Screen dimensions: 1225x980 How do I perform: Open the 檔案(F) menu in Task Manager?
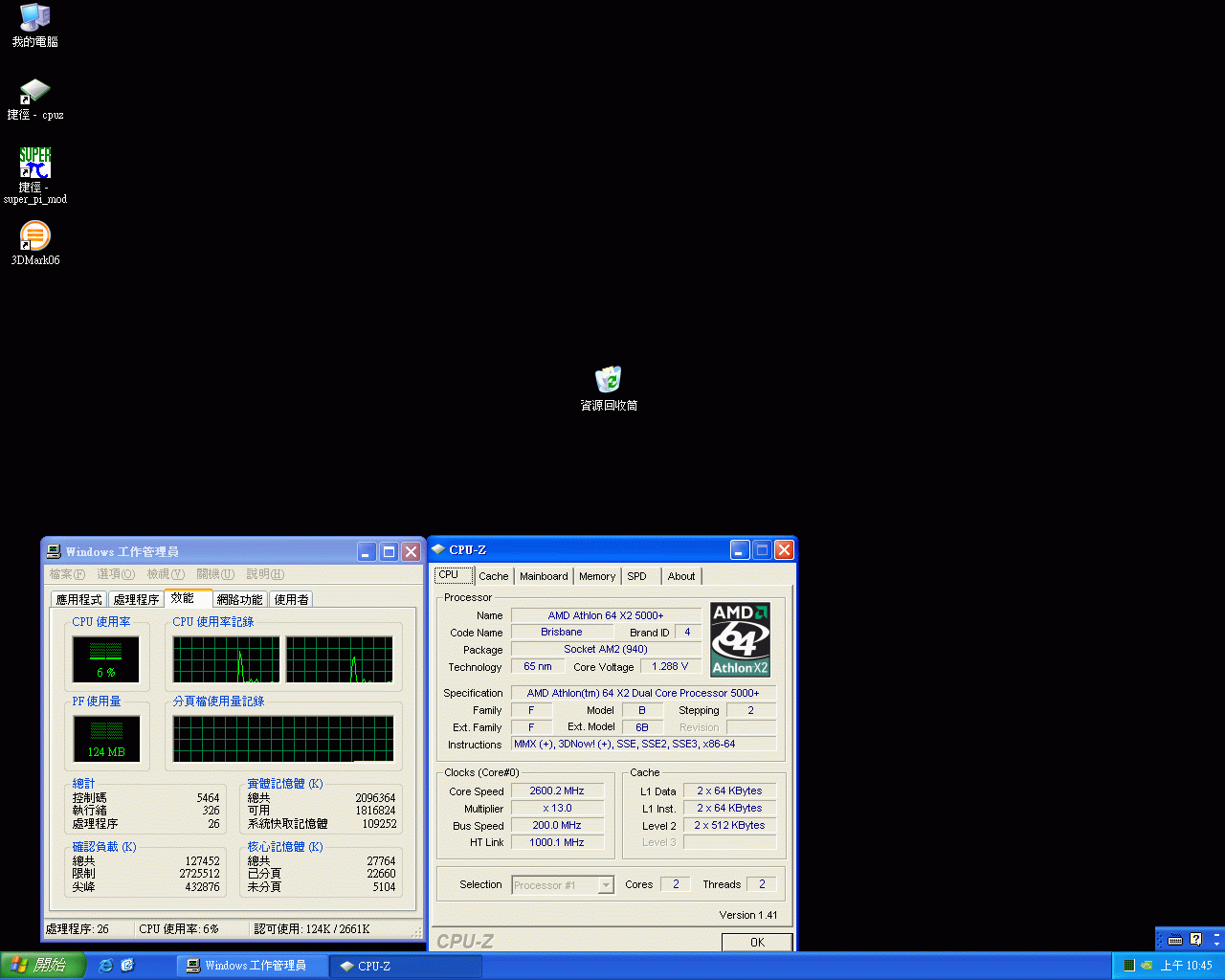[x=67, y=574]
